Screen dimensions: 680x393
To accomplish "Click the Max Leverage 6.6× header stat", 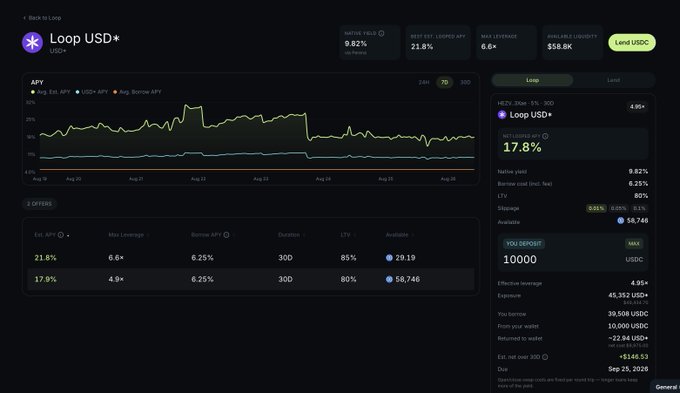I will coord(507,43).
